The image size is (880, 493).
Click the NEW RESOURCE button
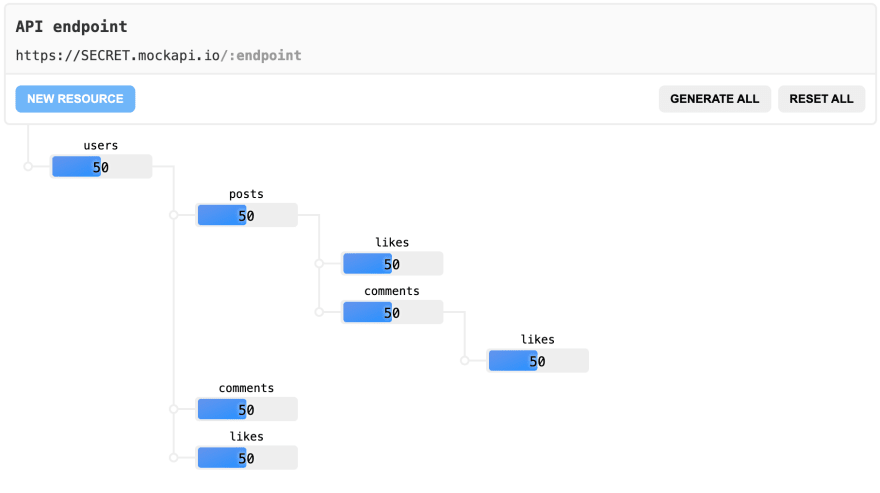75,99
